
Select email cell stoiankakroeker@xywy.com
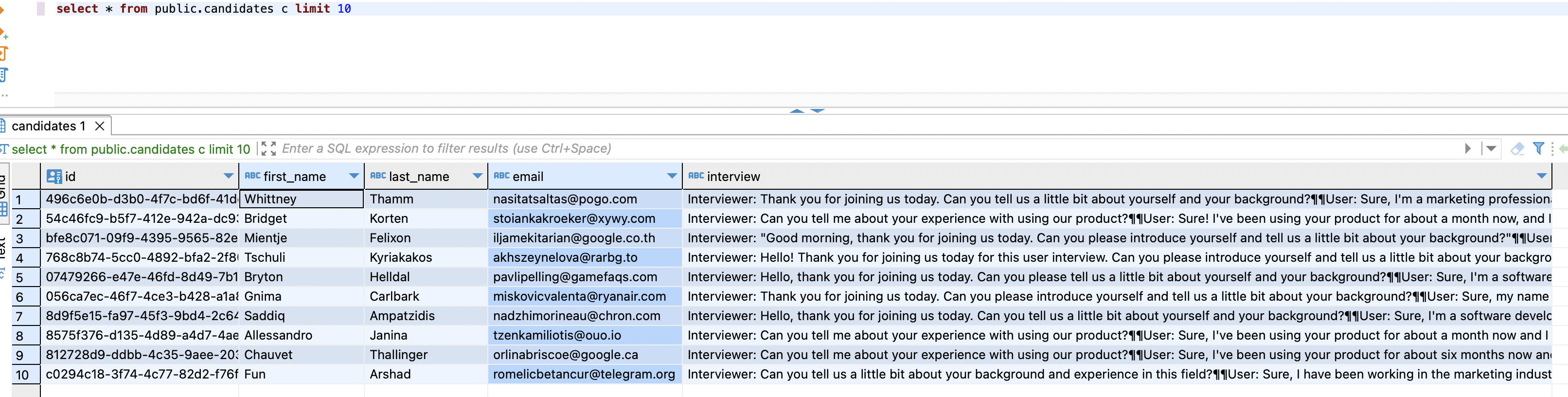click(584, 218)
